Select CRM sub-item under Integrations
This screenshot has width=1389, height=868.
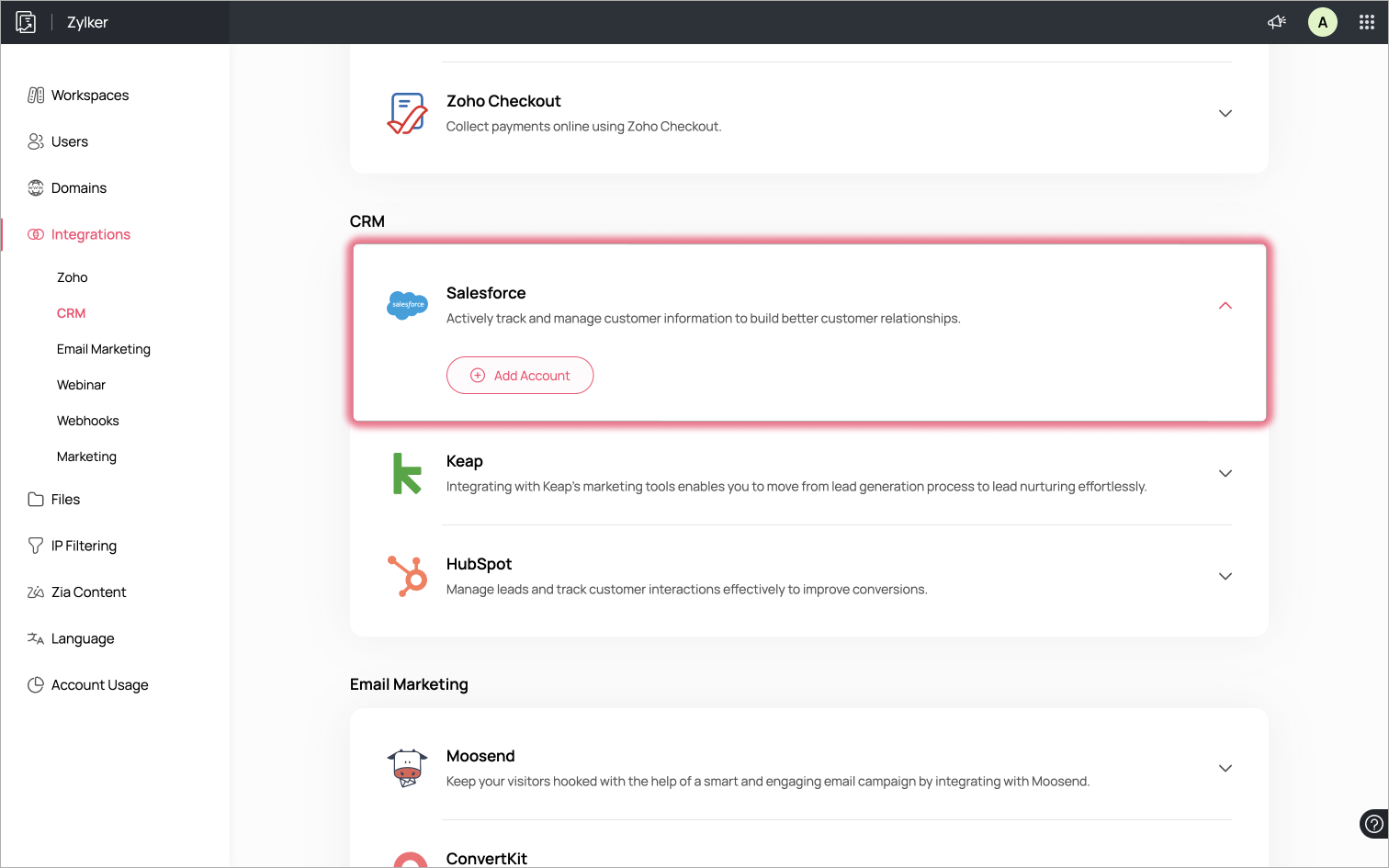click(x=72, y=313)
